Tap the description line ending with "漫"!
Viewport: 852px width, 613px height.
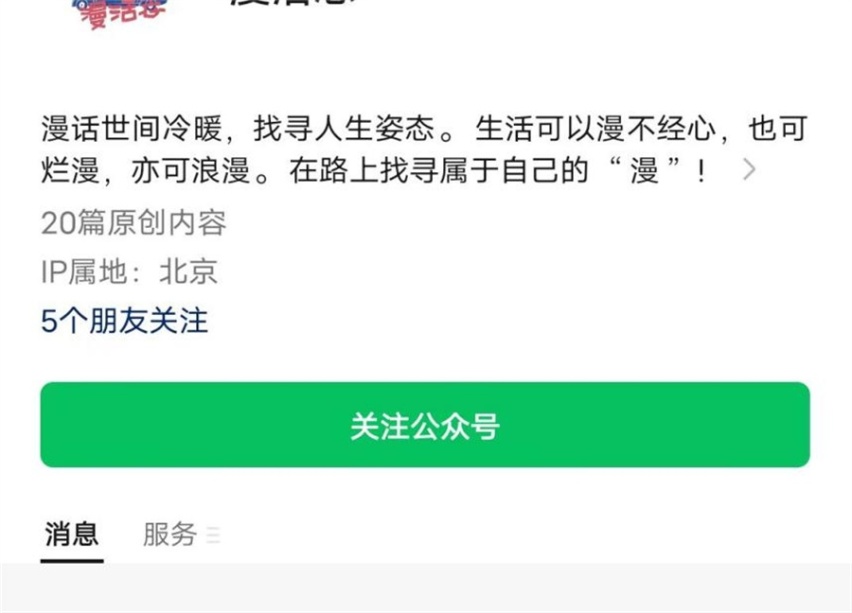(374, 170)
